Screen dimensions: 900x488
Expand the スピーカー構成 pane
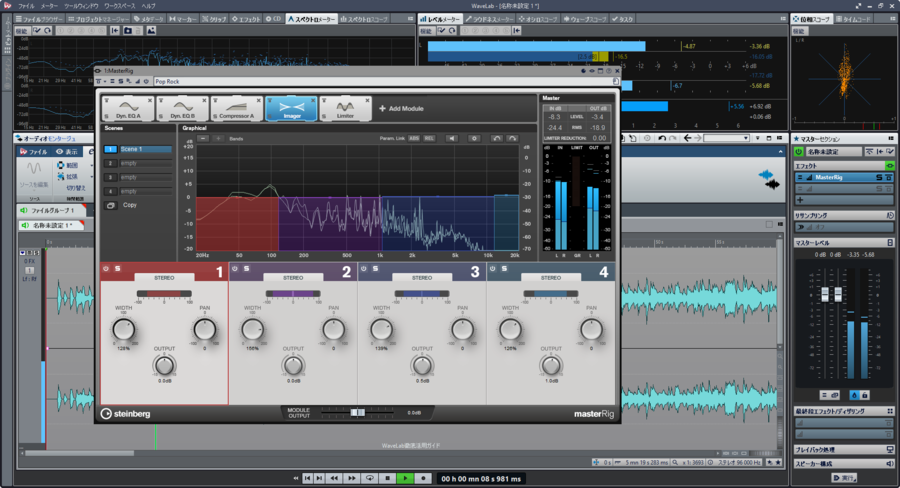[x=844, y=463]
